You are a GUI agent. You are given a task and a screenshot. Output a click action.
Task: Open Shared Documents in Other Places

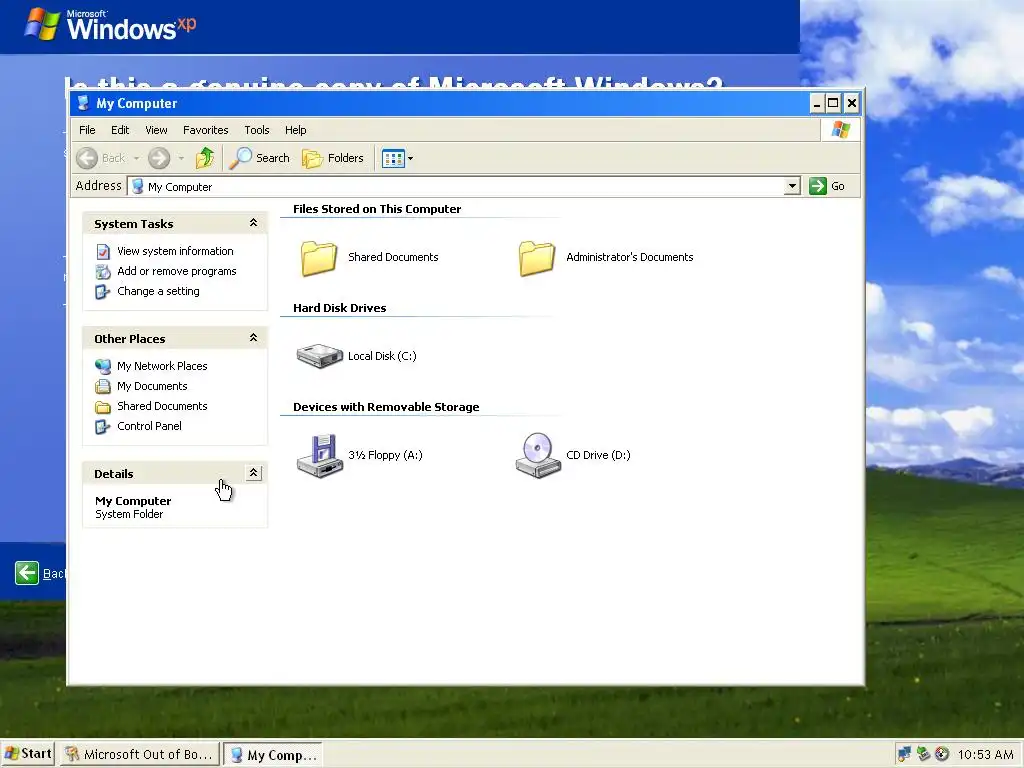162,406
